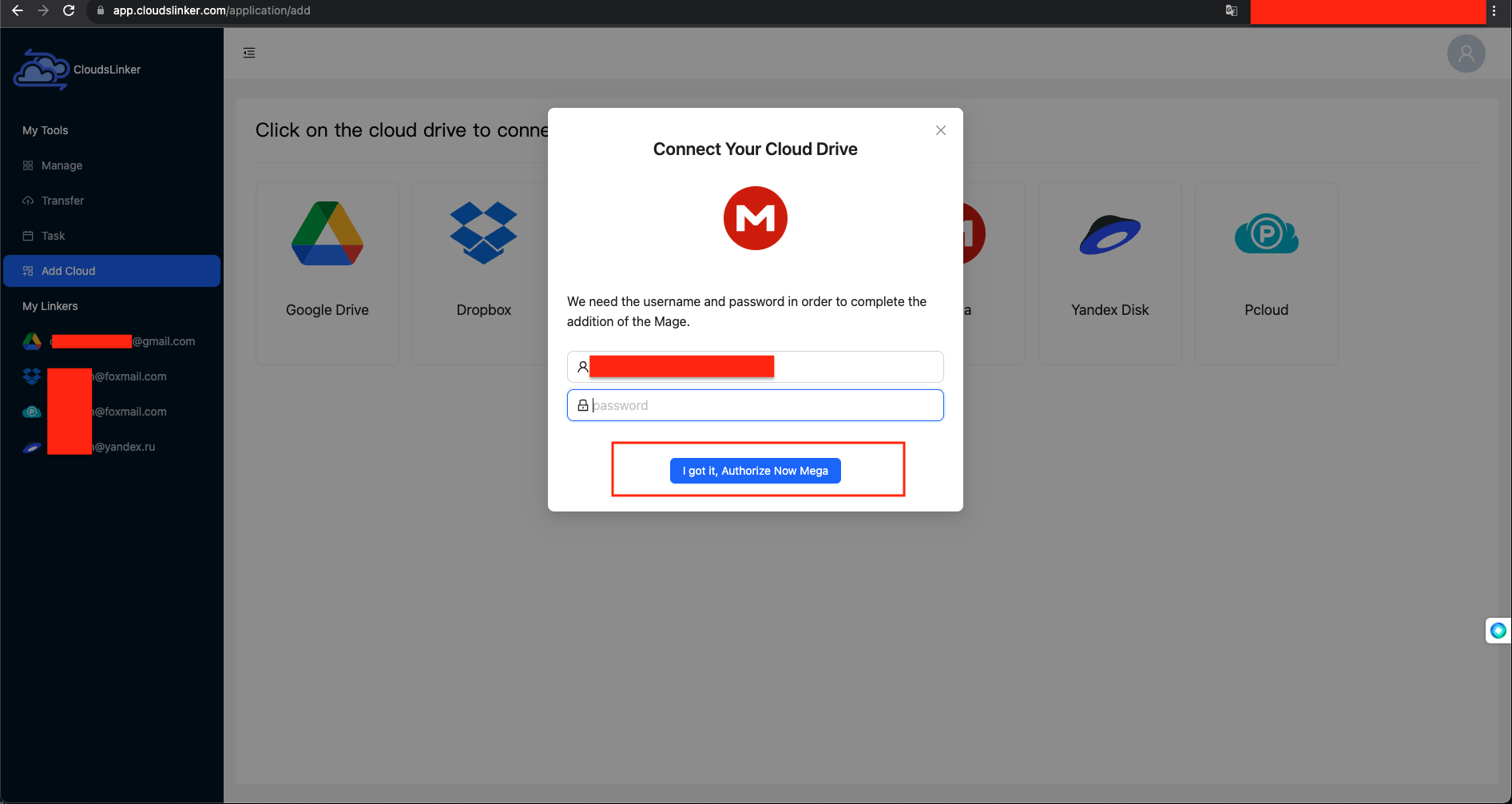Open the Pcloud foxmail.com linker
The width and height of the screenshot is (1512, 804).
112,412
